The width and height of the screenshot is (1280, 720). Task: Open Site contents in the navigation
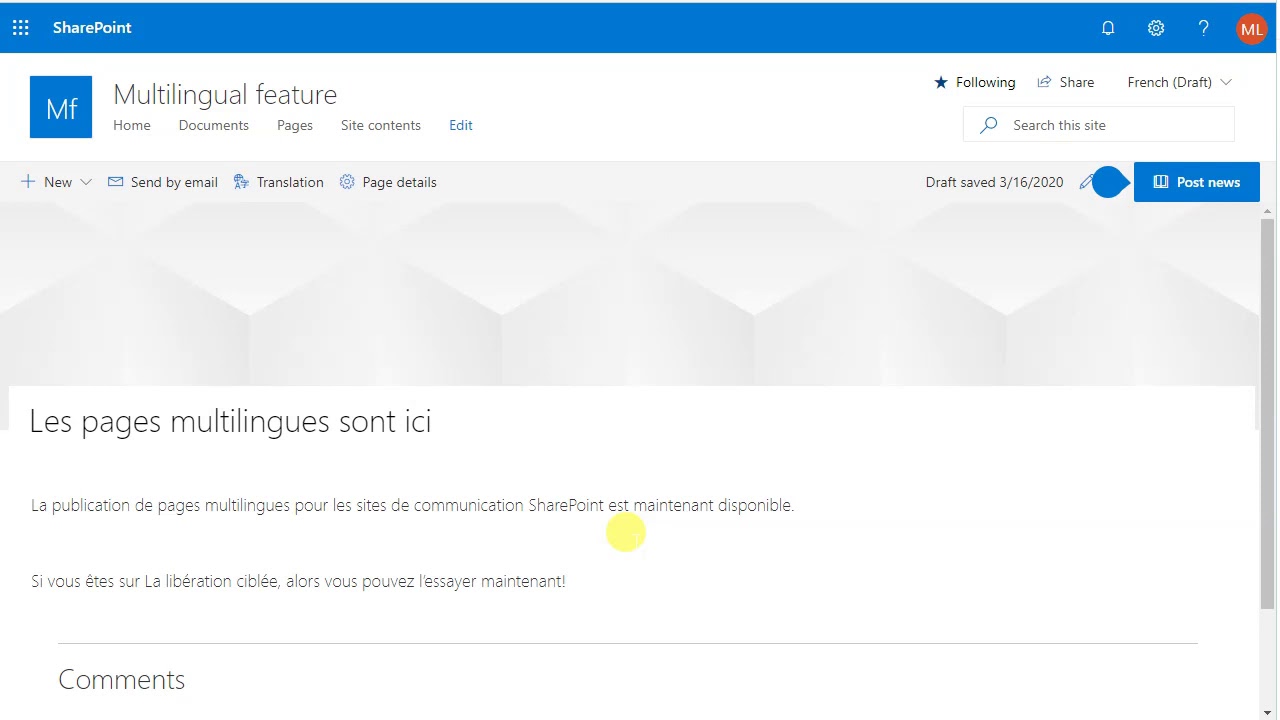pos(381,125)
